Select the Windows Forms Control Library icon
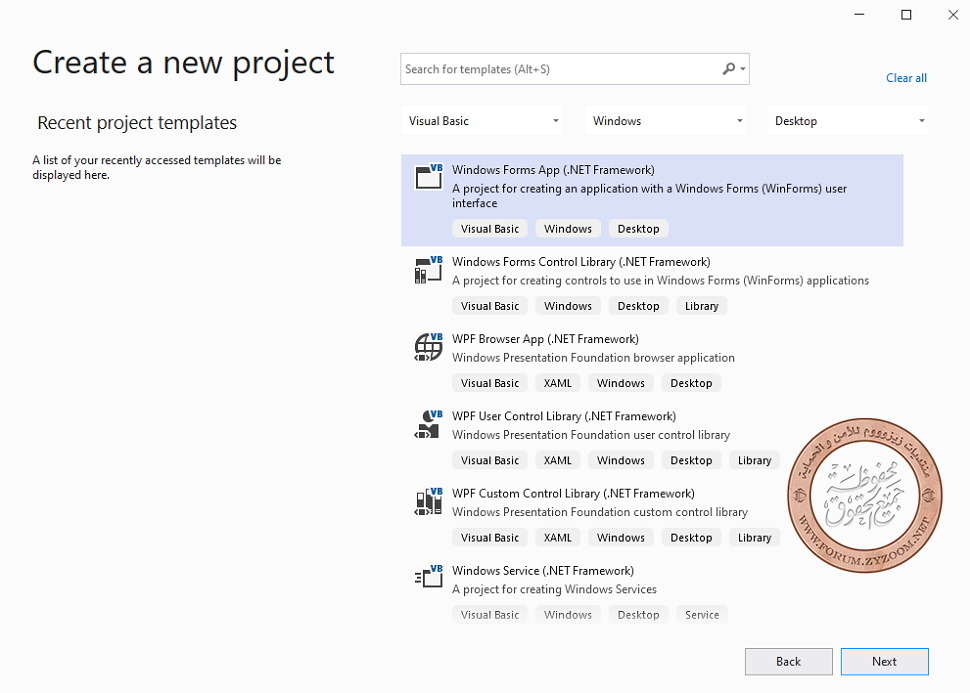Screen dimensions: 970x693 point(429,269)
